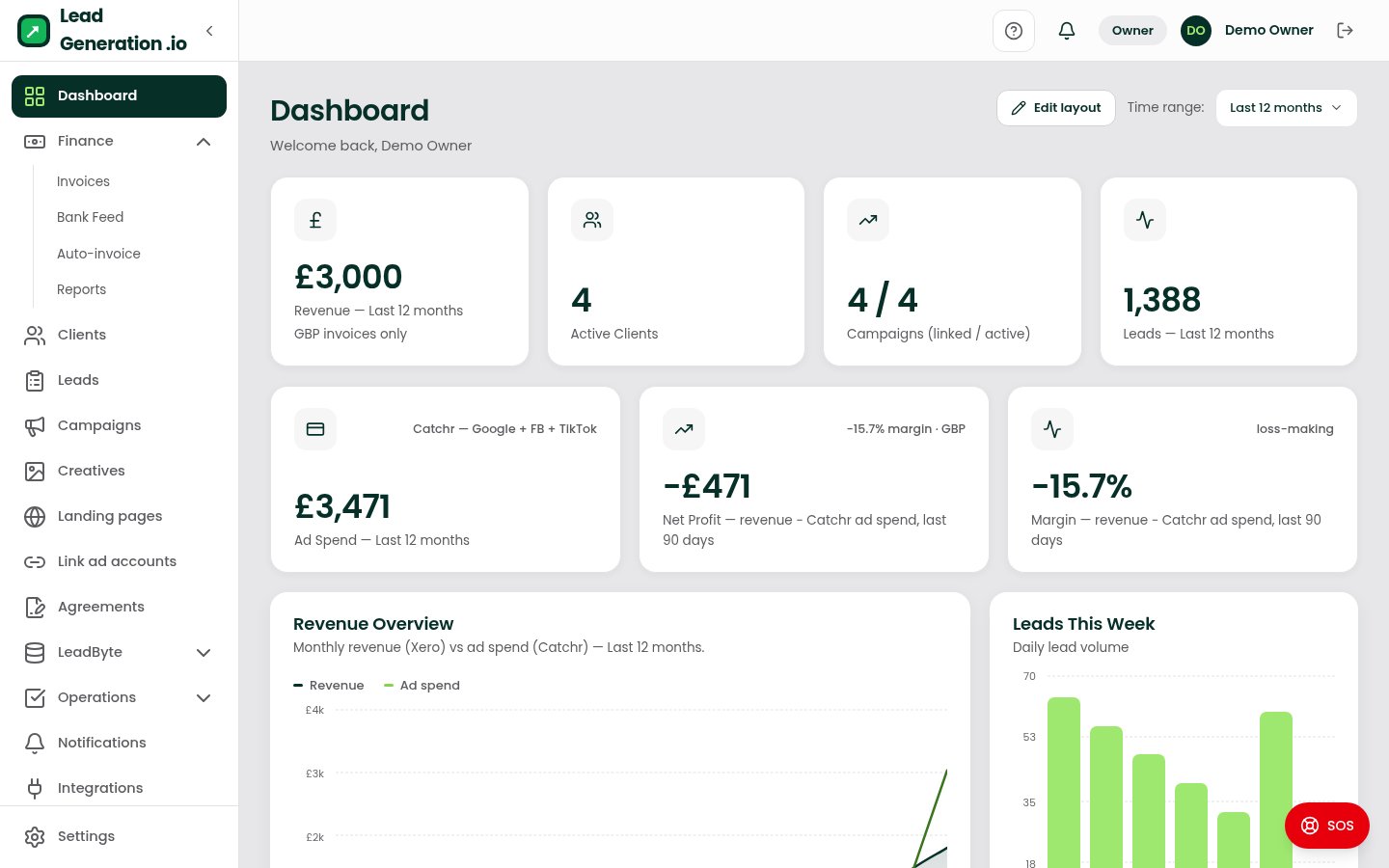Click the people icon on the Active Clients card
The width and height of the screenshot is (1389, 868).
(x=592, y=220)
